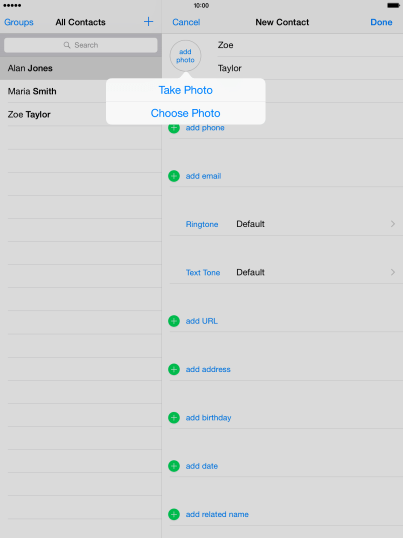Click the green plus beside add date
The image size is (403, 538).
pos(174,466)
